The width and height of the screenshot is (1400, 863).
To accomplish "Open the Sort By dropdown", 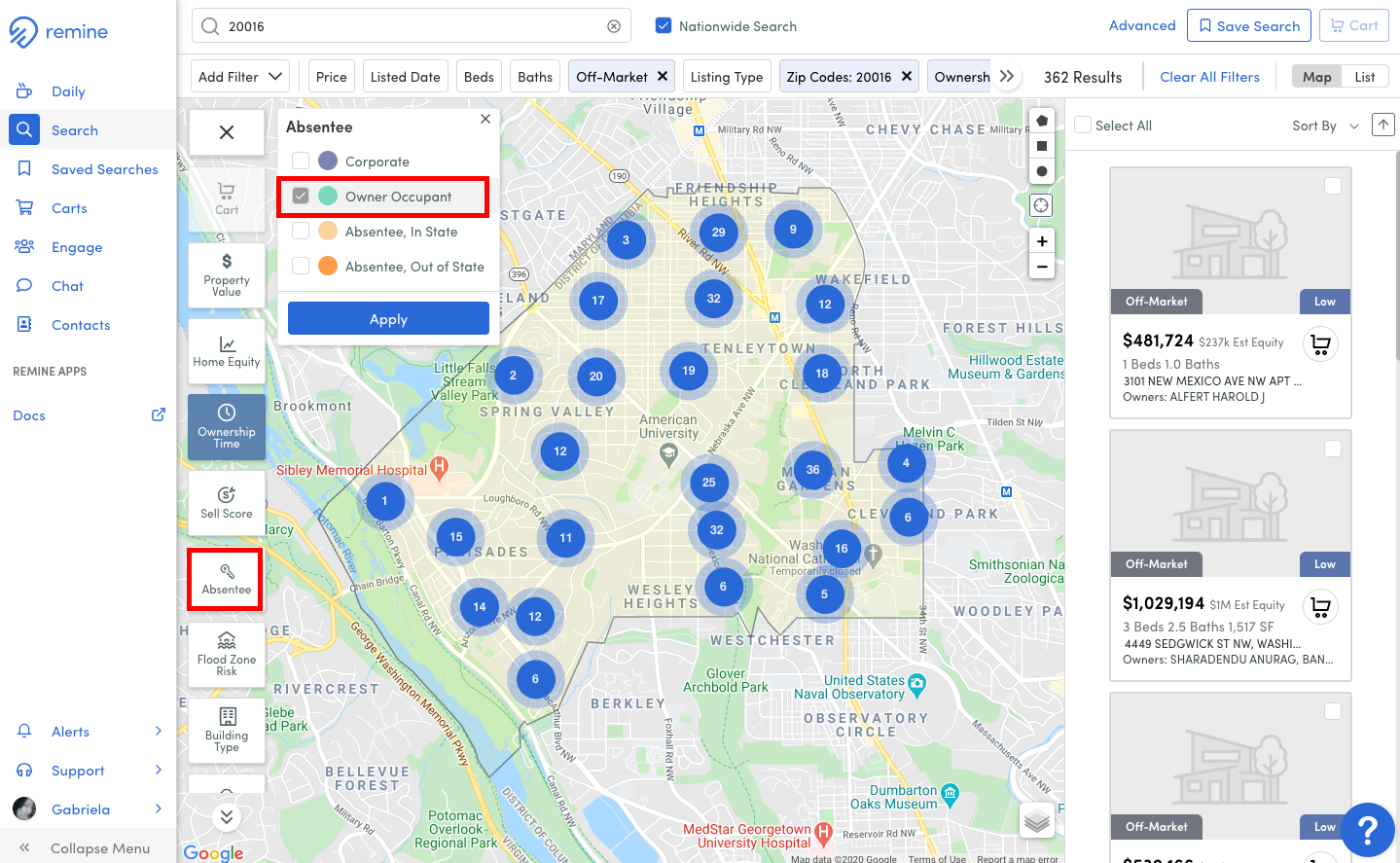I will [x=1325, y=126].
